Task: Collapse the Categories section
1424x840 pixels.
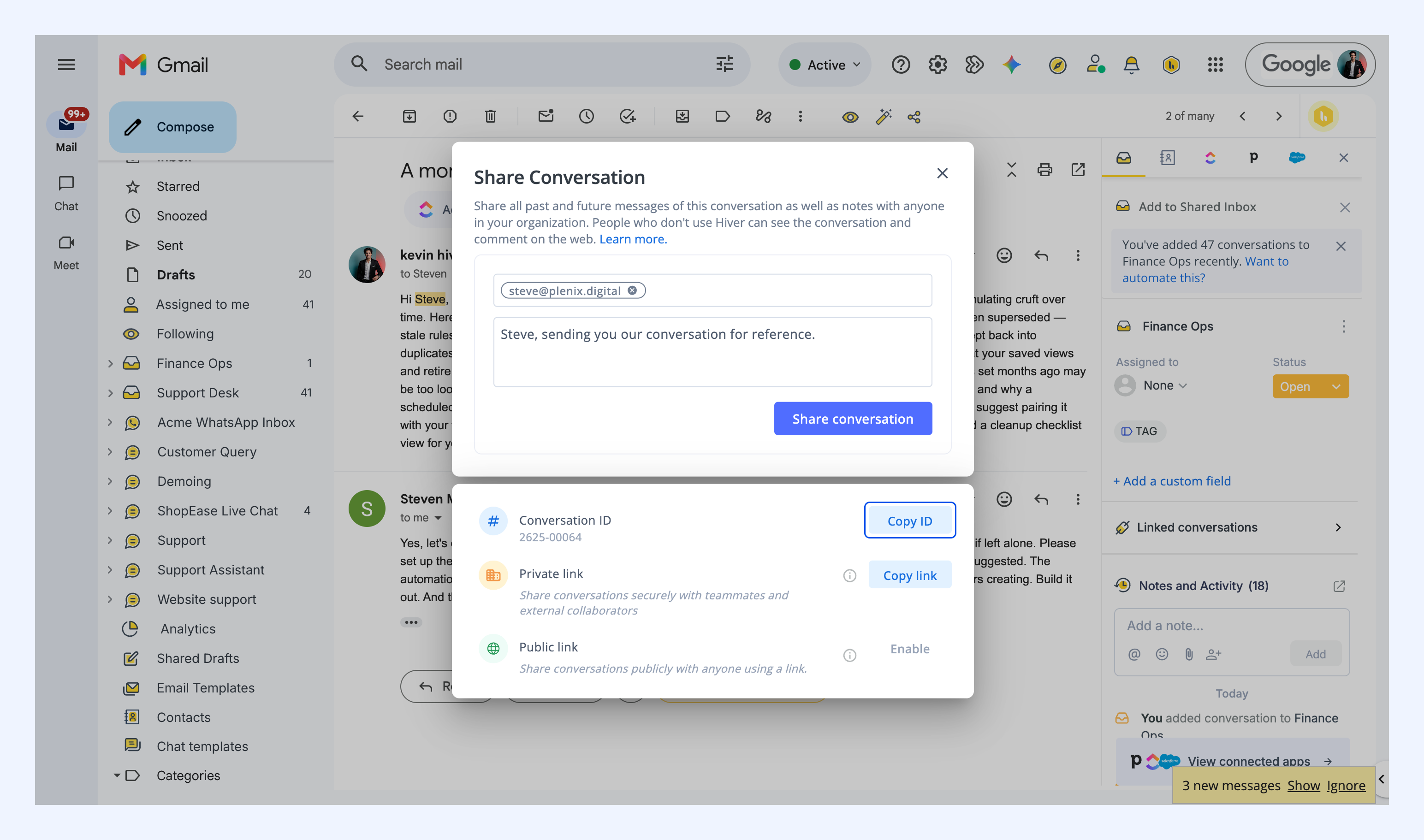Action: (117, 775)
